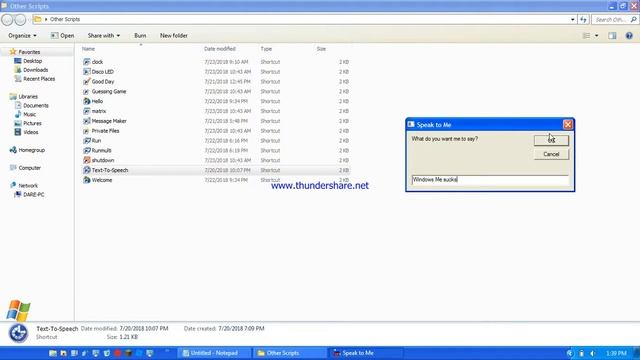Click the search magnifier icon
Screen dimensions: 640x360
[x=633, y=19]
